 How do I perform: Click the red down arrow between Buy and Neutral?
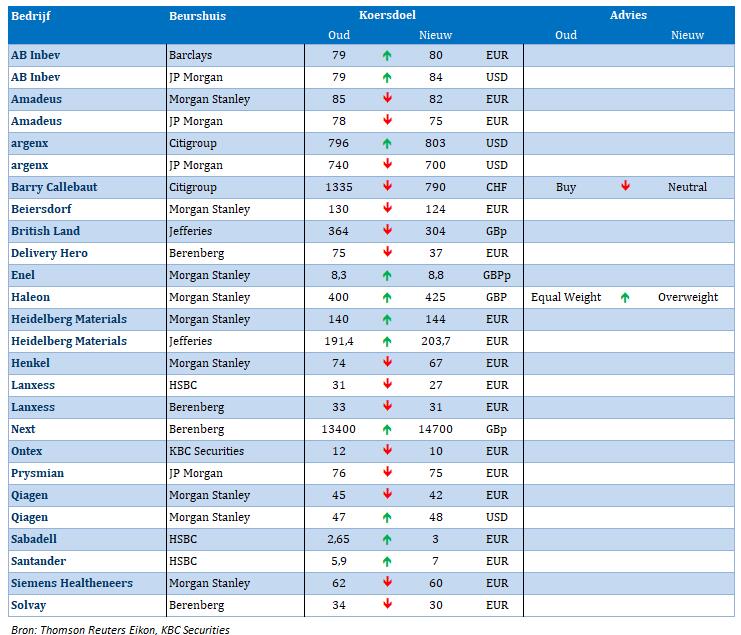pyautogui.click(x=625, y=187)
